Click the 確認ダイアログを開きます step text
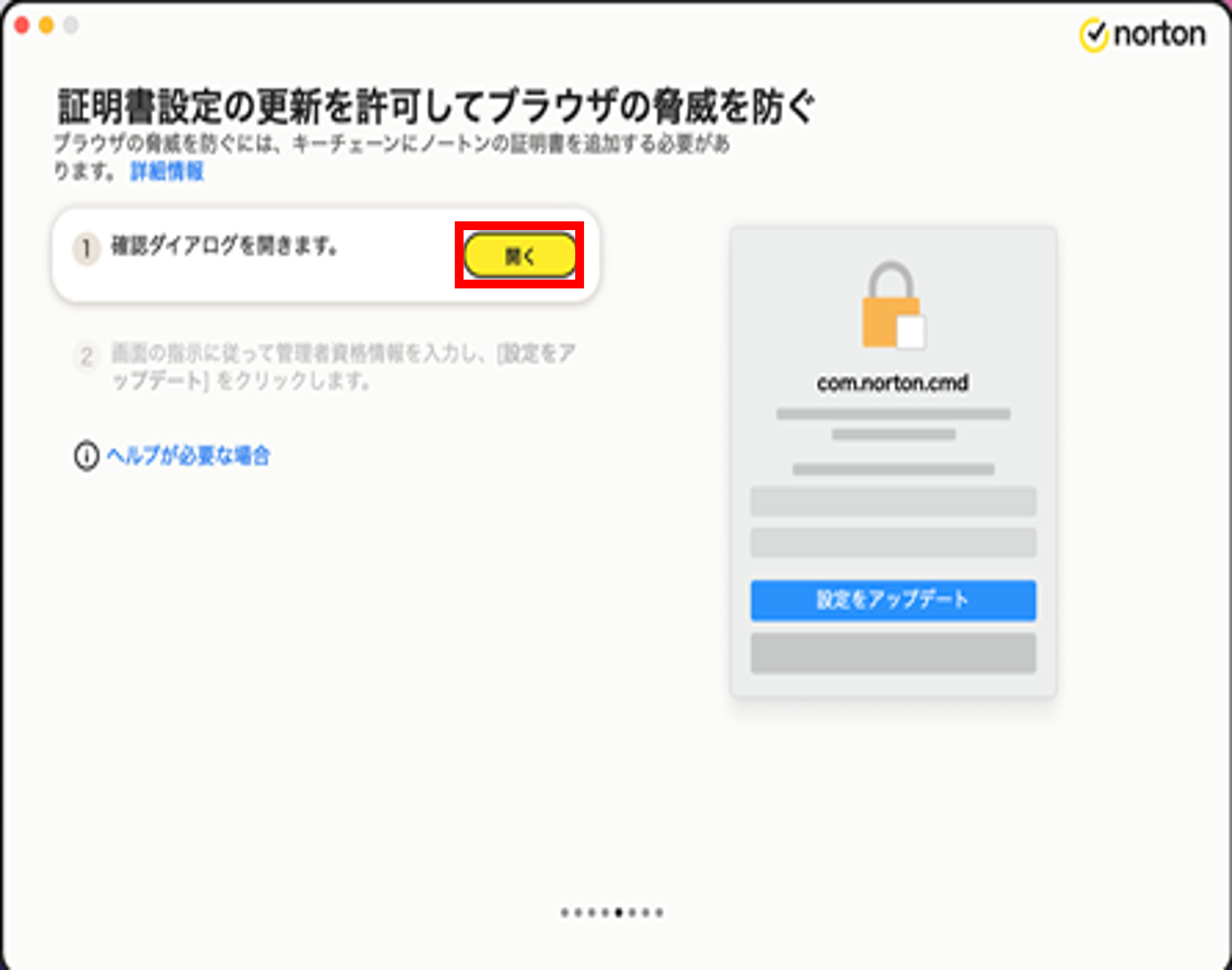The height and width of the screenshot is (970, 1232). pos(224,245)
